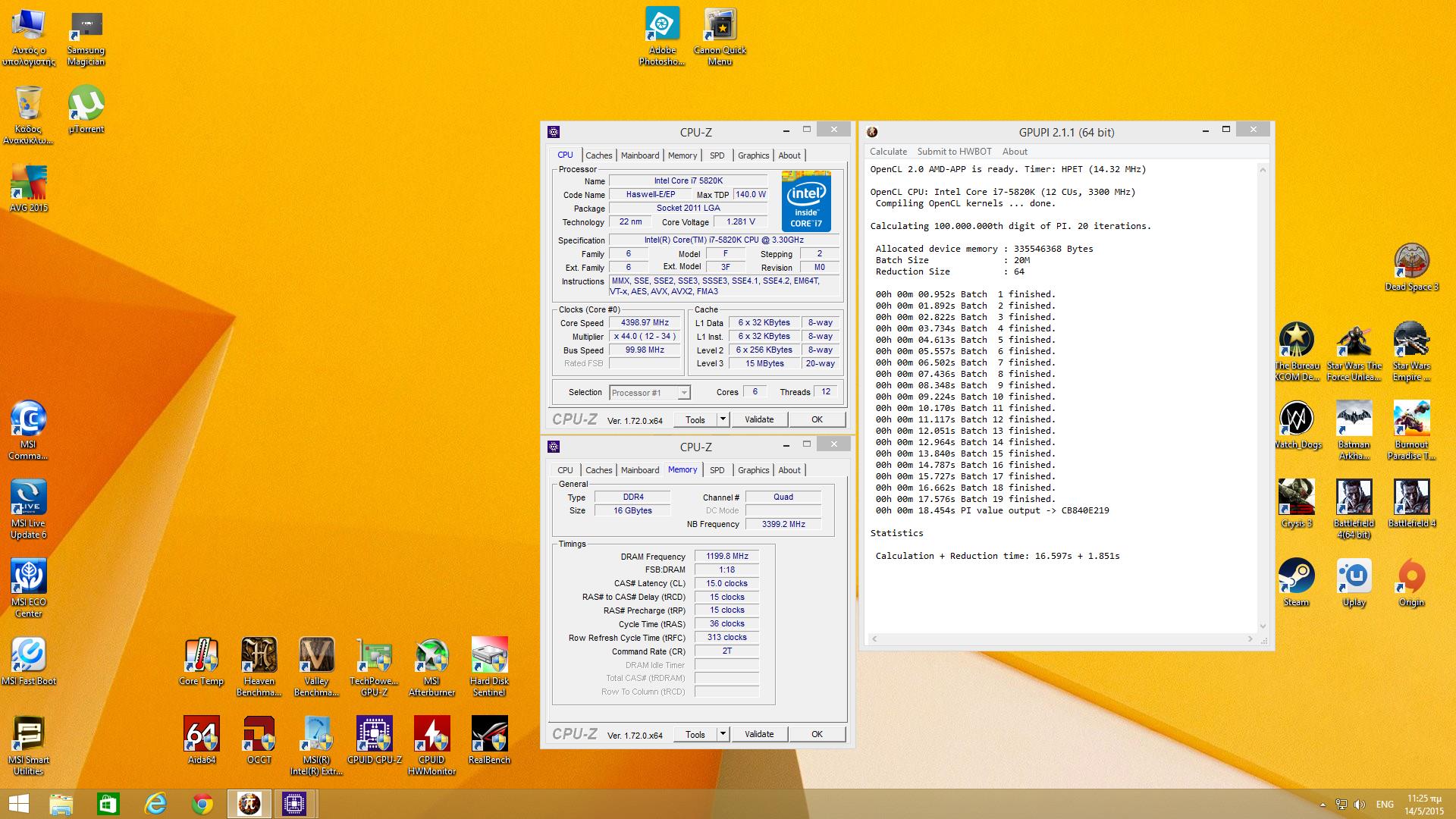Screen dimensions: 1456x819
Task: Switch to Caches tab in upper CPU-Z
Action: (x=598, y=155)
